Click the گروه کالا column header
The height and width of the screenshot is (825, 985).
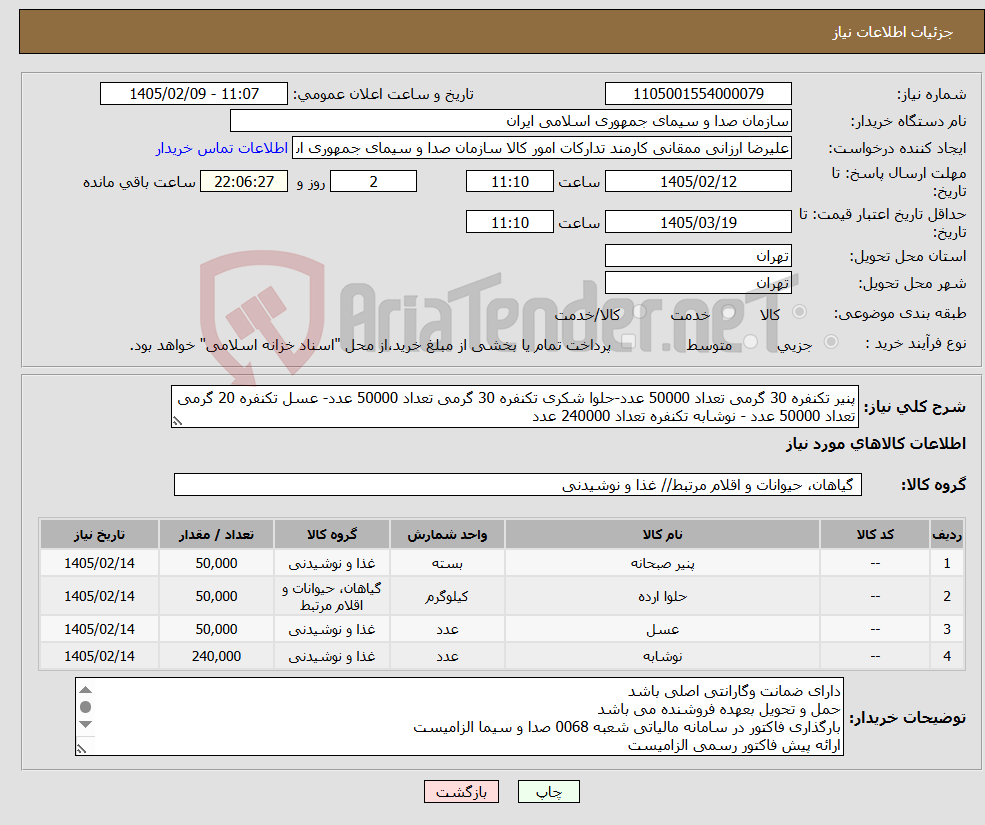[332, 534]
